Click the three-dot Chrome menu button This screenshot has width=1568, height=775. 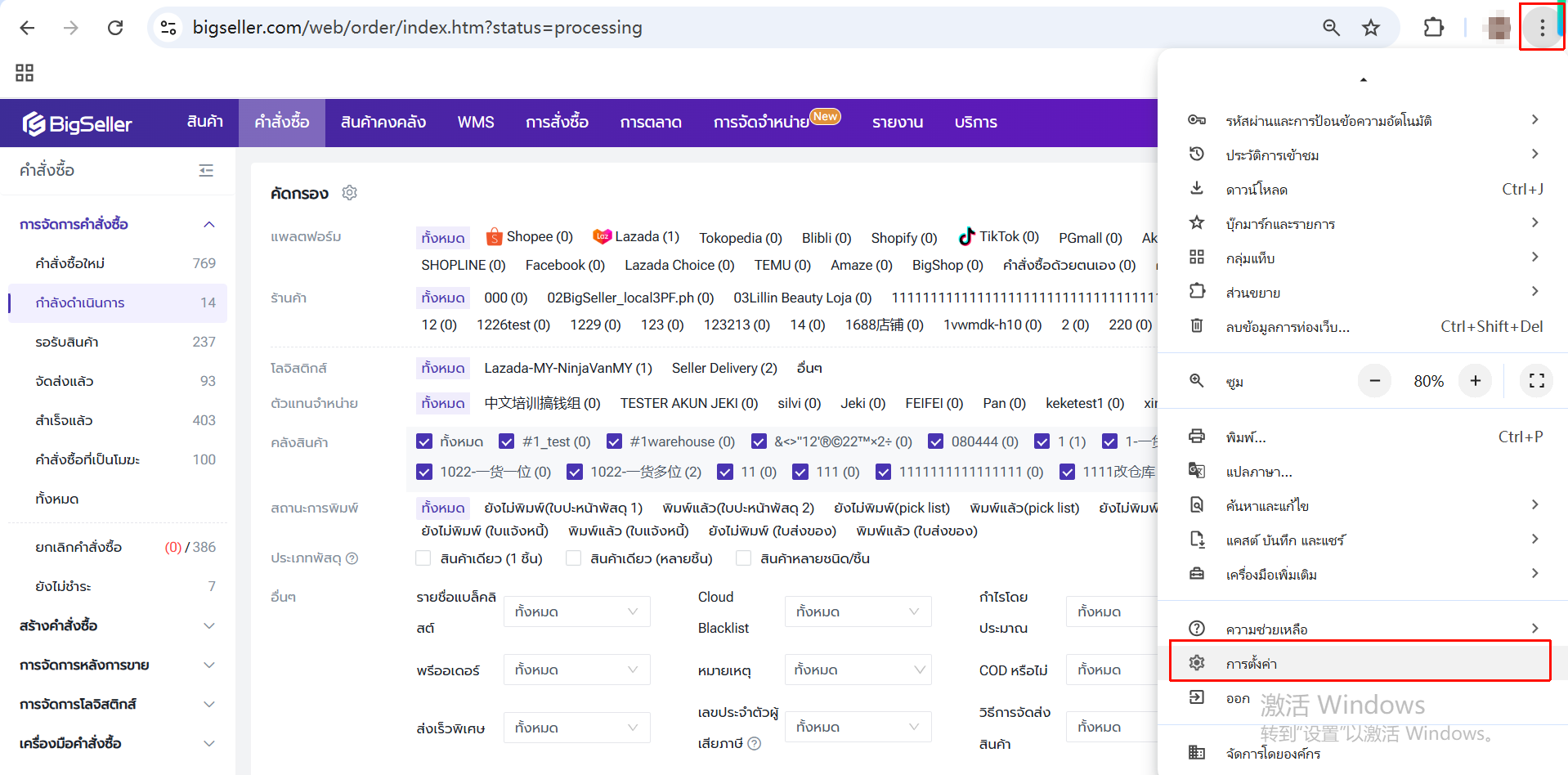pos(1542,28)
